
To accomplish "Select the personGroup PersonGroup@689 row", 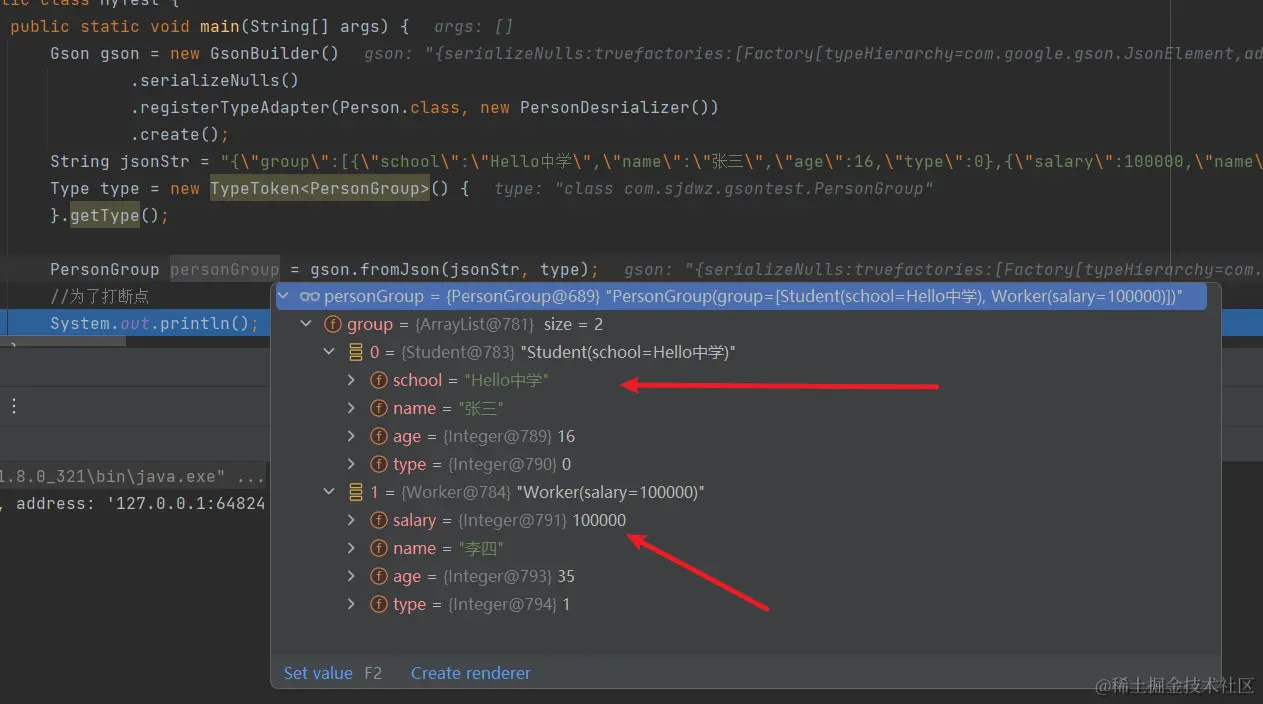I will [x=740, y=296].
